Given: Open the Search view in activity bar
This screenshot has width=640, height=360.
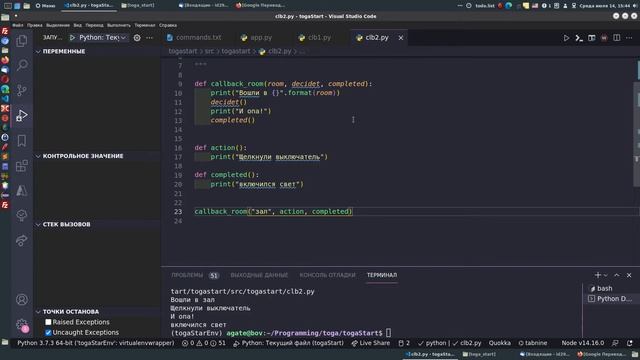Looking at the screenshot, I should (x=22, y=65).
